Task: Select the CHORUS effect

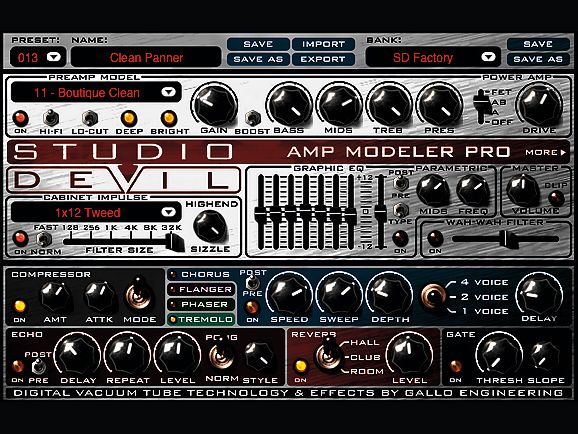Action: pyautogui.click(x=201, y=274)
